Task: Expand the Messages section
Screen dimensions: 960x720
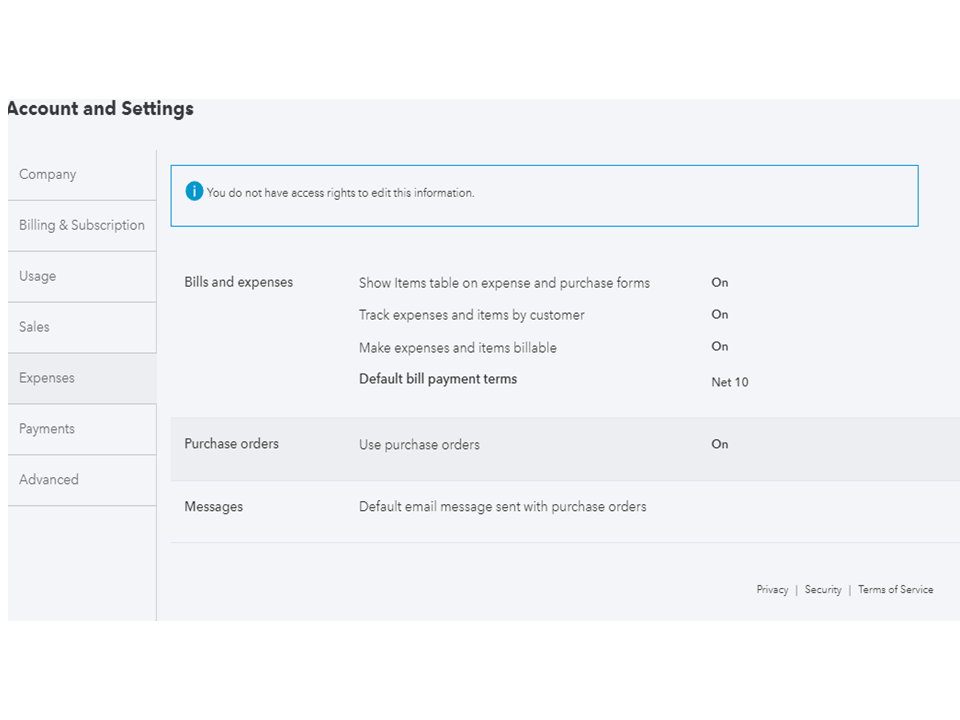Action: (214, 507)
